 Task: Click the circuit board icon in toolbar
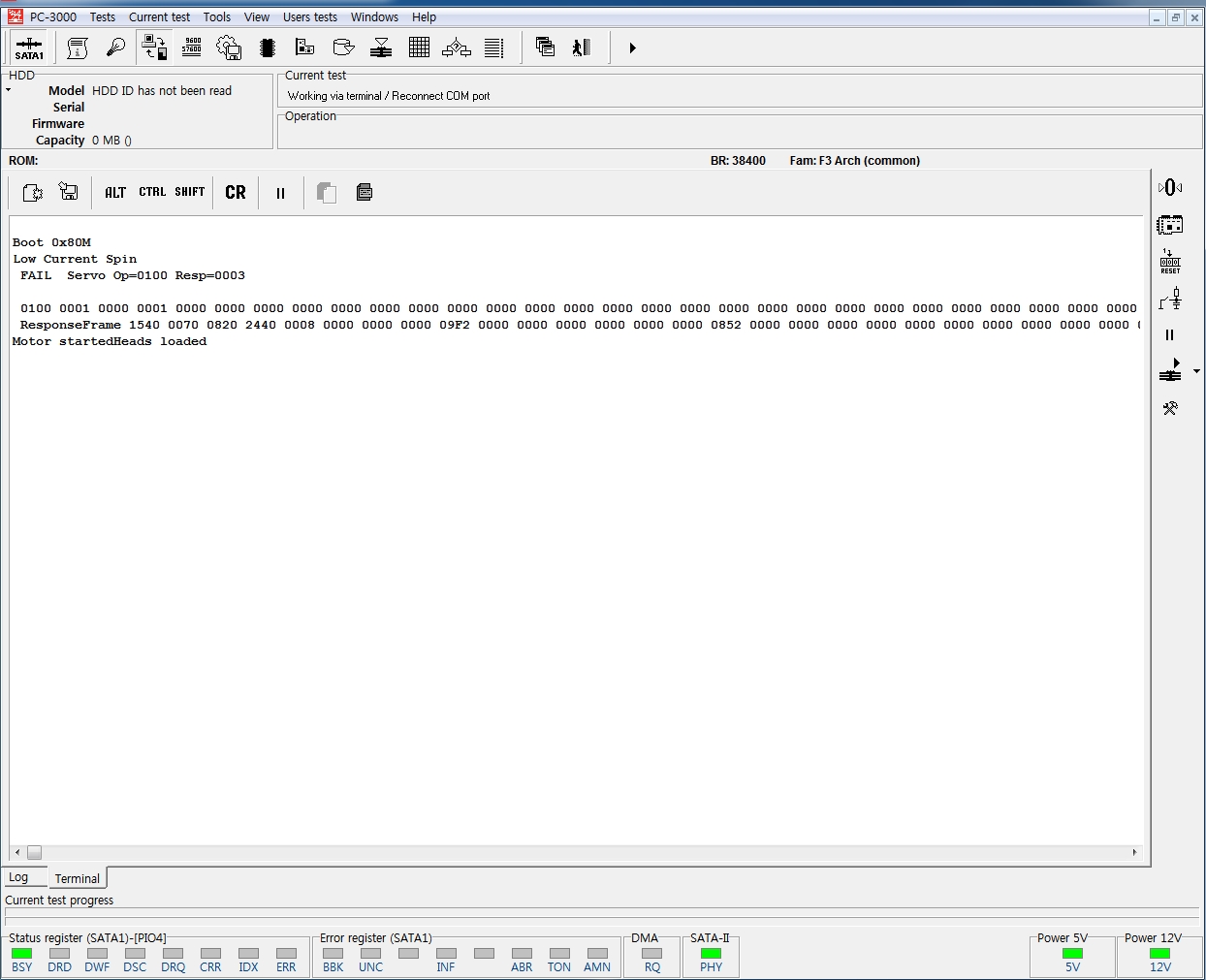tap(304, 47)
